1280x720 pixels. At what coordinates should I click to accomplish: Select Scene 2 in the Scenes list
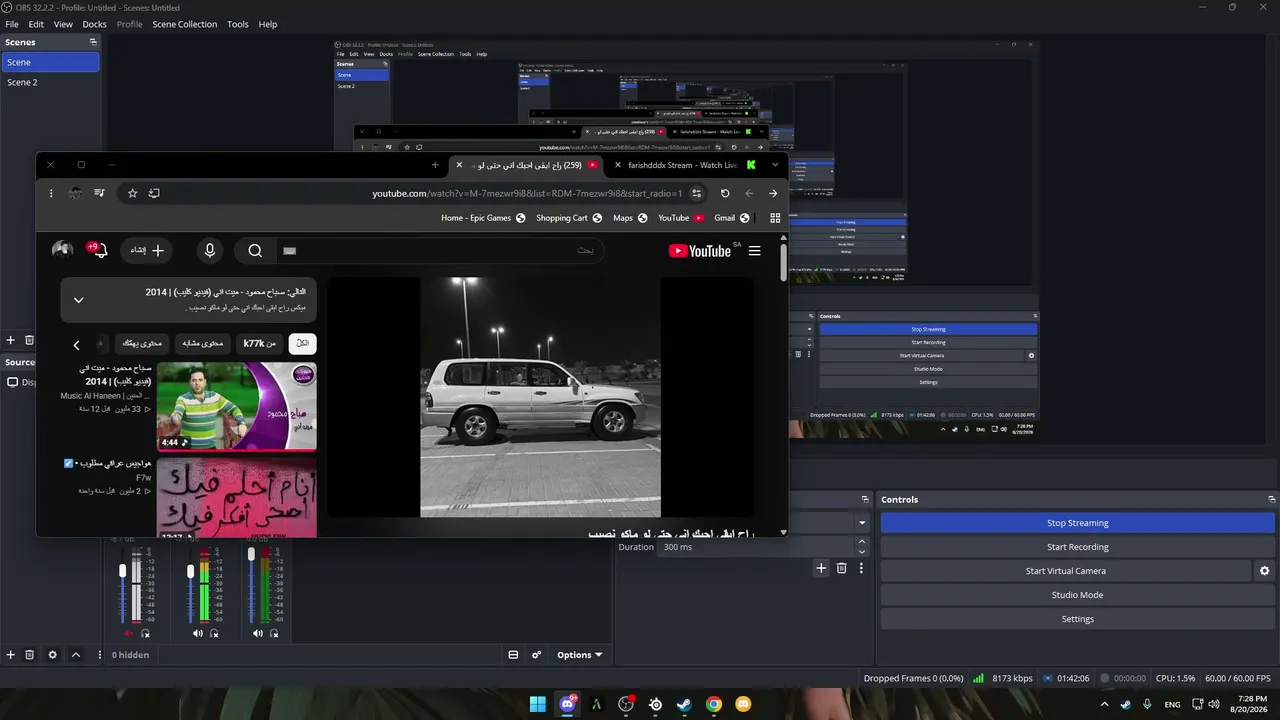(50, 82)
